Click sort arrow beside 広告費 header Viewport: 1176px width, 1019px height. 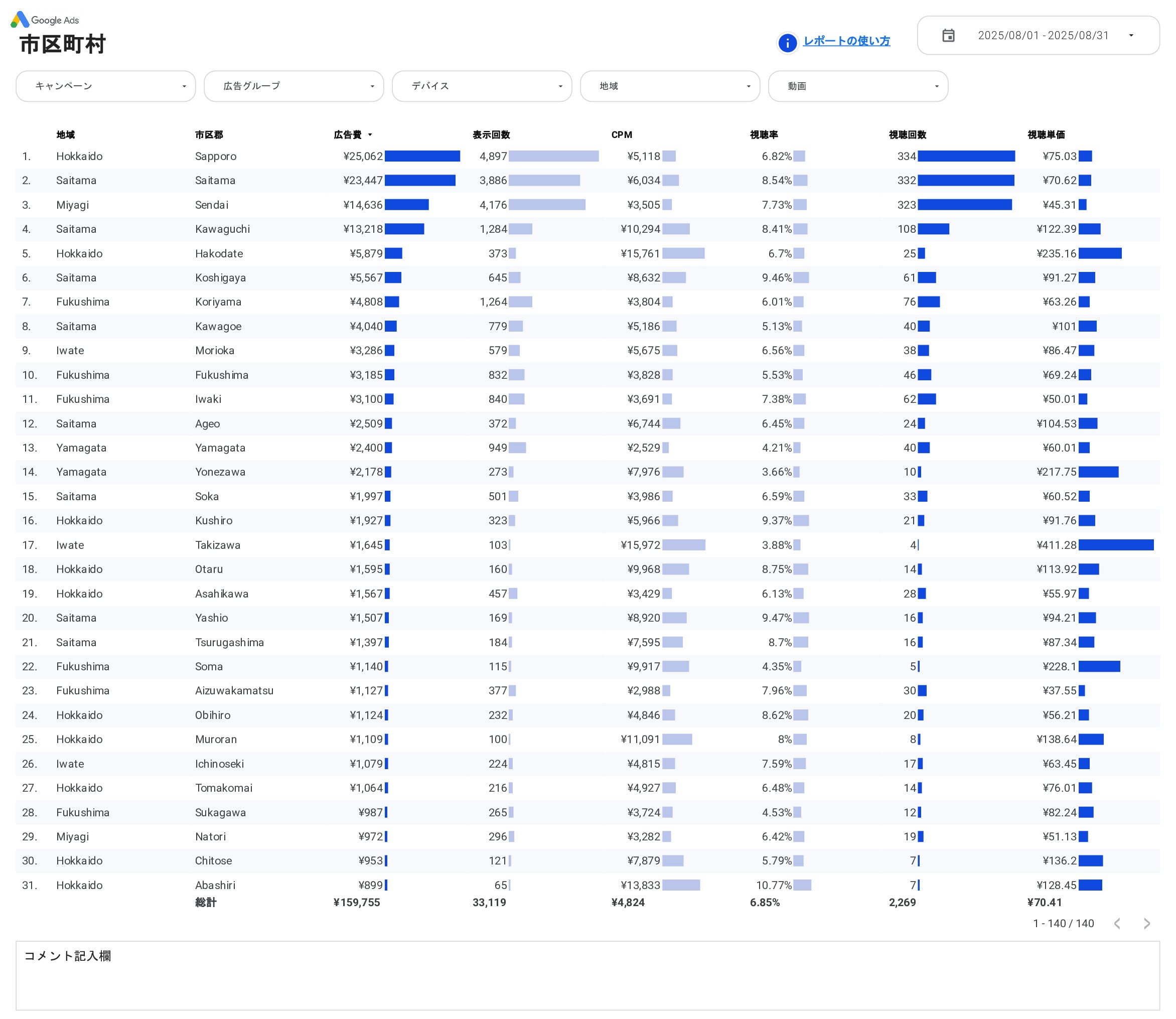click(370, 135)
